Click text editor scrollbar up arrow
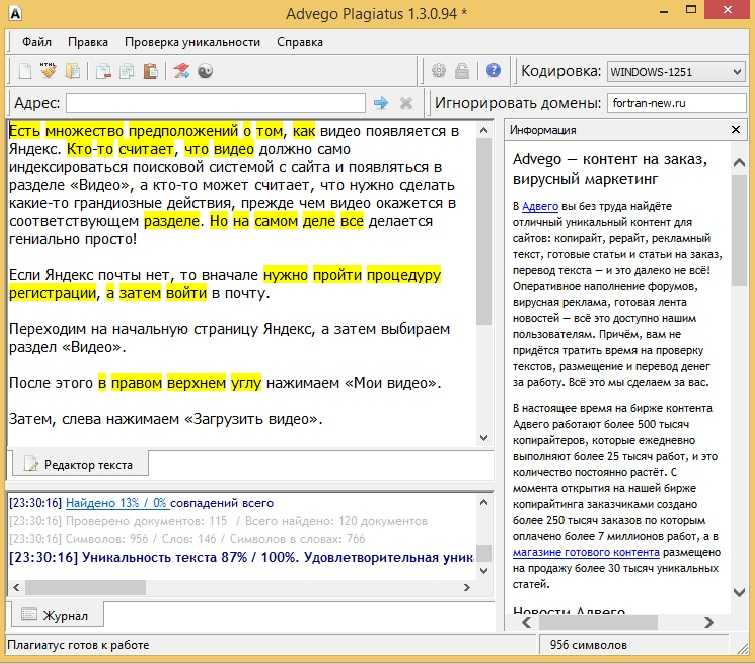Image resolution: width=755 pixels, height=664 pixels. tap(484, 130)
